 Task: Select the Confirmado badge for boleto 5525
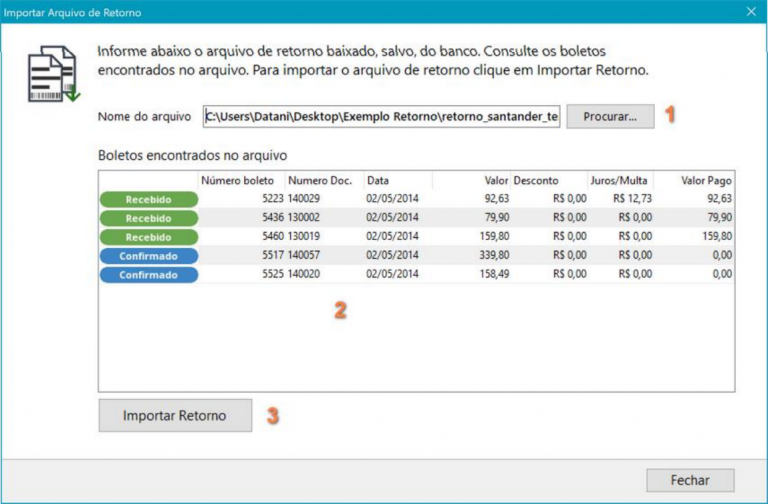pos(148,274)
